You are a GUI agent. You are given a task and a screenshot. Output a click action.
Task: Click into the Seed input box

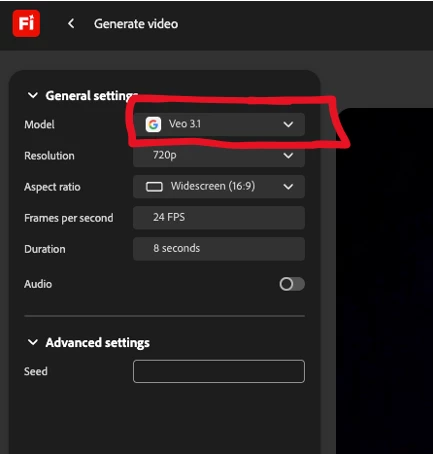(x=219, y=371)
